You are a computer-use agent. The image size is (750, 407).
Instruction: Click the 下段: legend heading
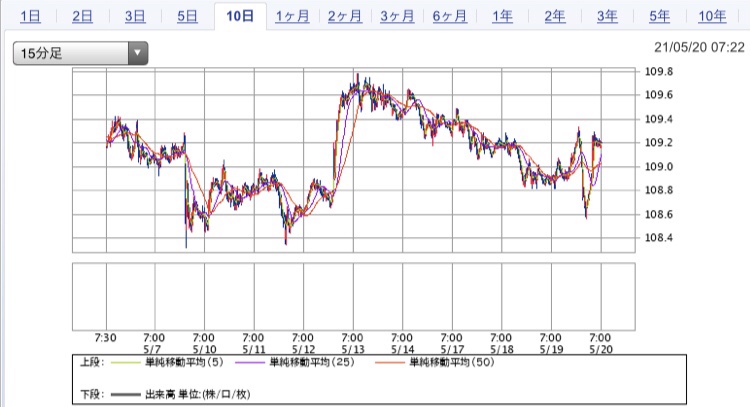click(92, 395)
